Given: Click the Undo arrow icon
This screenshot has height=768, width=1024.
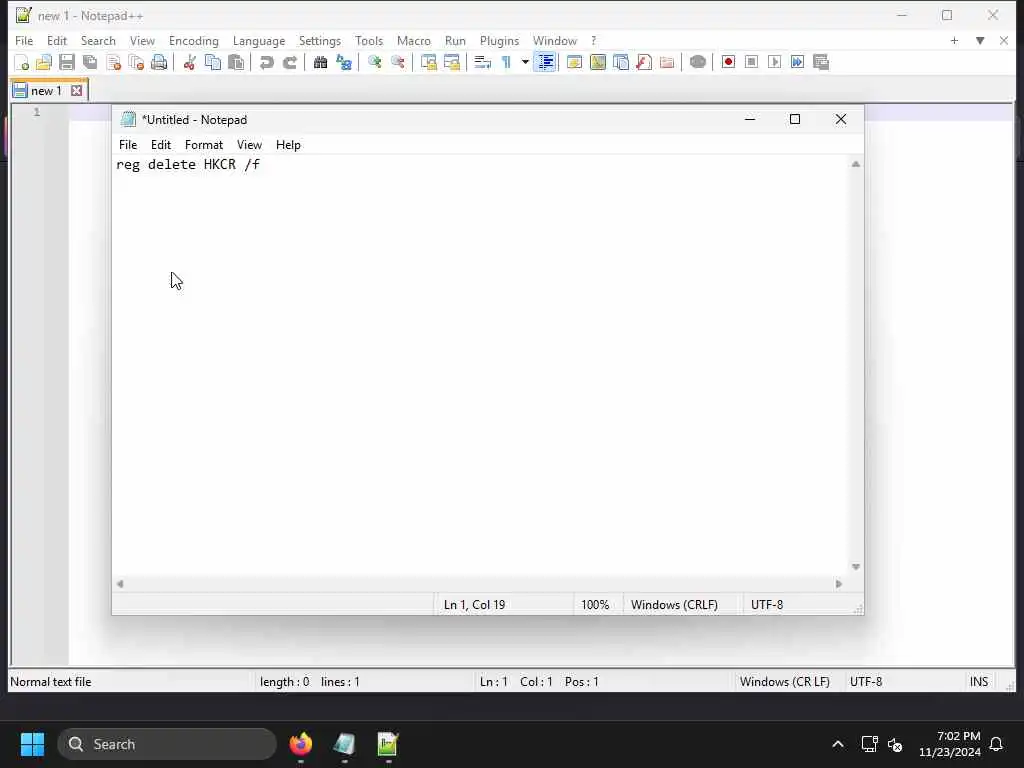Looking at the screenshot, I should [x=266, y=63].
